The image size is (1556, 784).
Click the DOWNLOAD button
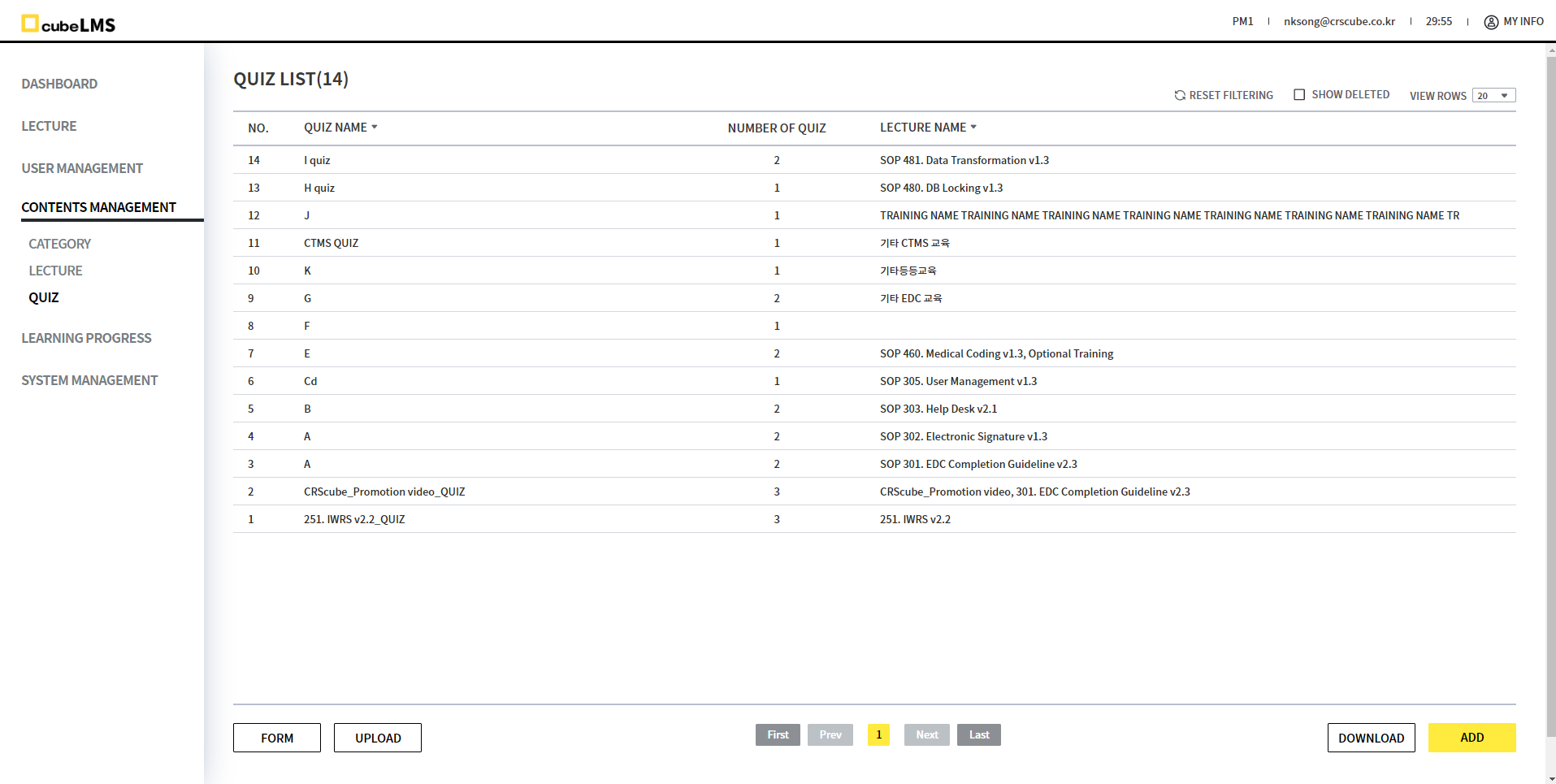(x=1371, y=738)
